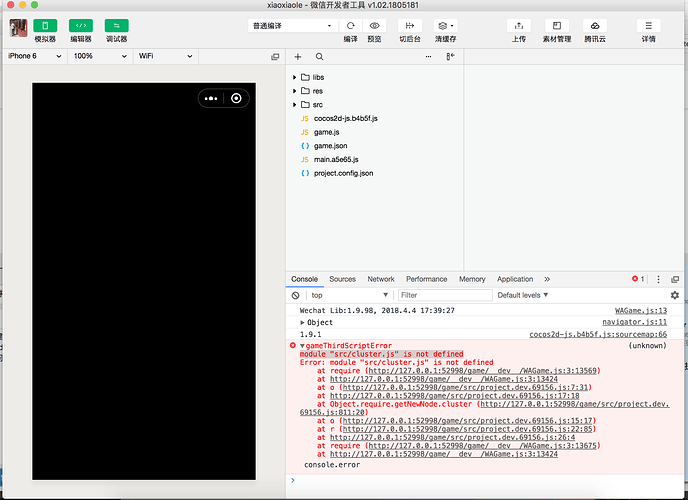Open the file main.a5e65.js

336,159
